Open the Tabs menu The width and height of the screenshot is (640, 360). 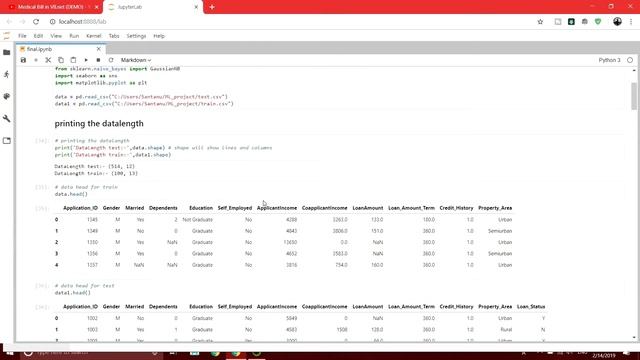pyautogui.click(x=114, y=36)
